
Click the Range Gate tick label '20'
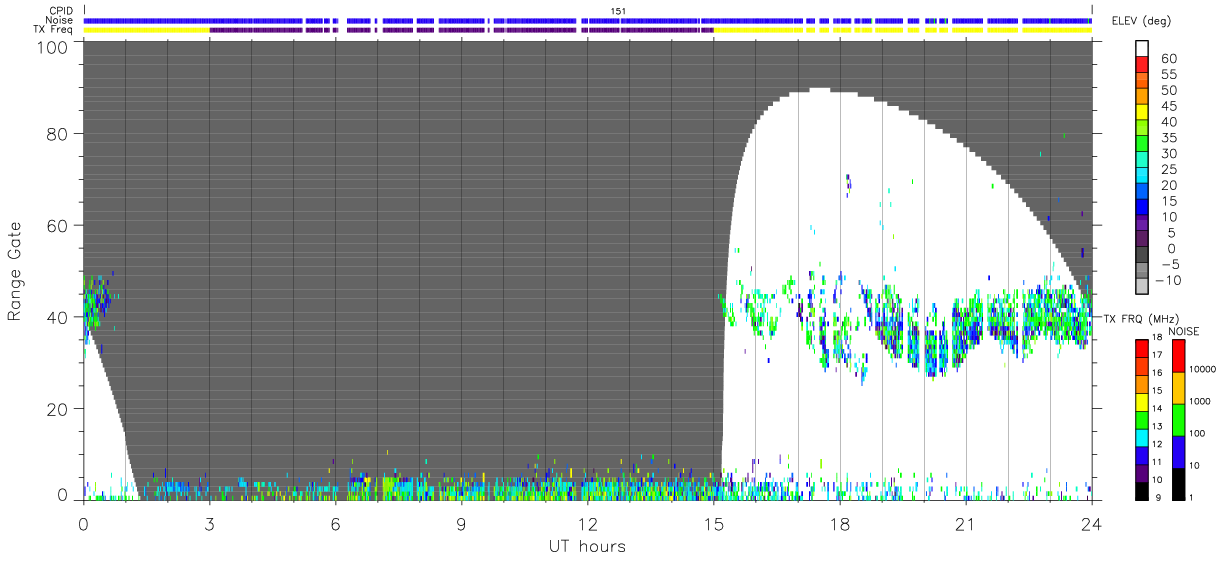[58, 409]
